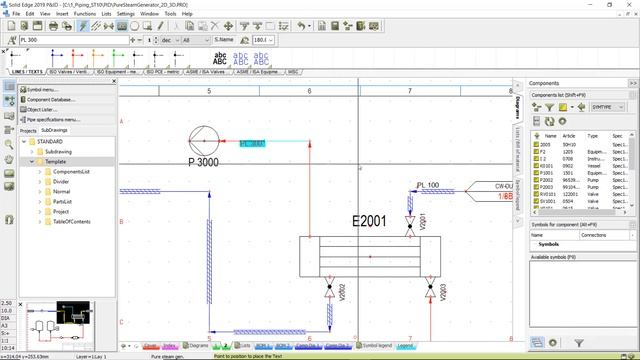Toggle the checkbox for component P2002

pyautogui.click(x=536, y=180)
